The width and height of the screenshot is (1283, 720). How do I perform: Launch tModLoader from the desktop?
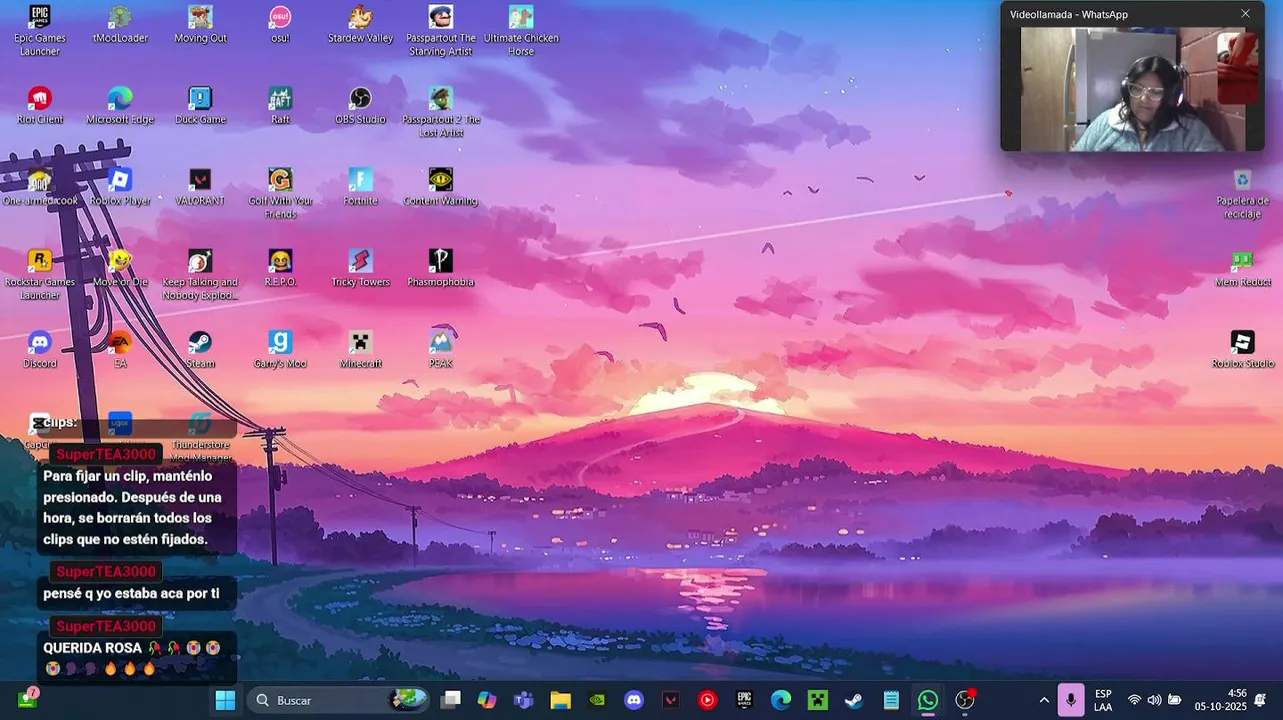click(120, 25)
